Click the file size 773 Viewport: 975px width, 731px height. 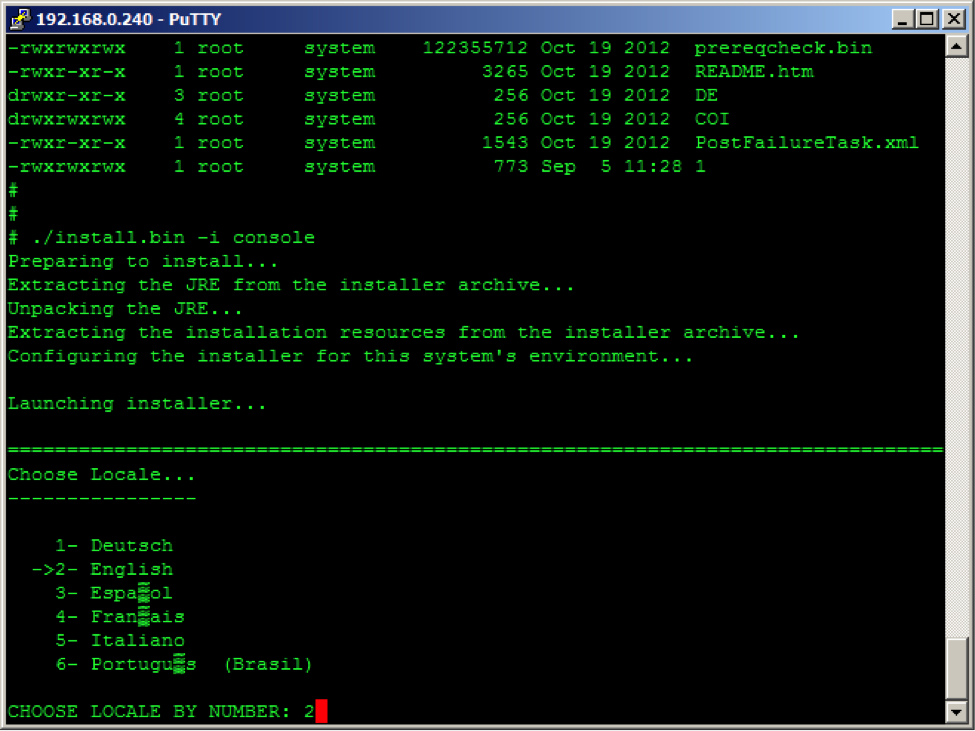[x=511, y=167]
